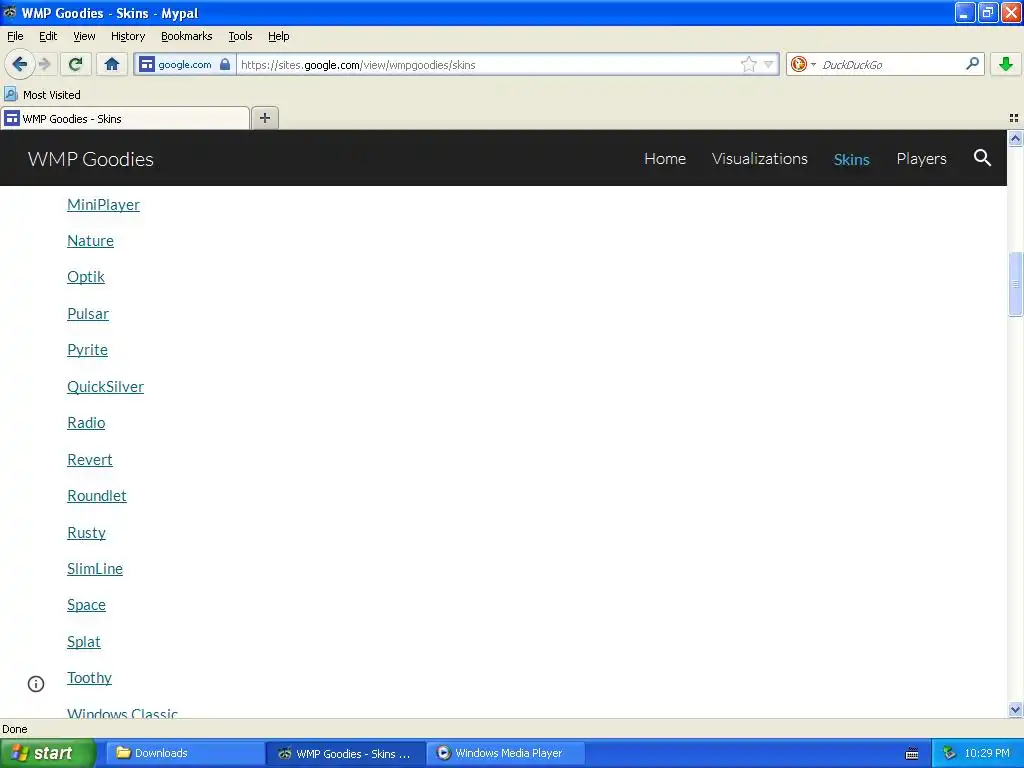This screenshot has height=768, width=1024.
Task: Open a new tab with plus button
Action: [264, 118]
